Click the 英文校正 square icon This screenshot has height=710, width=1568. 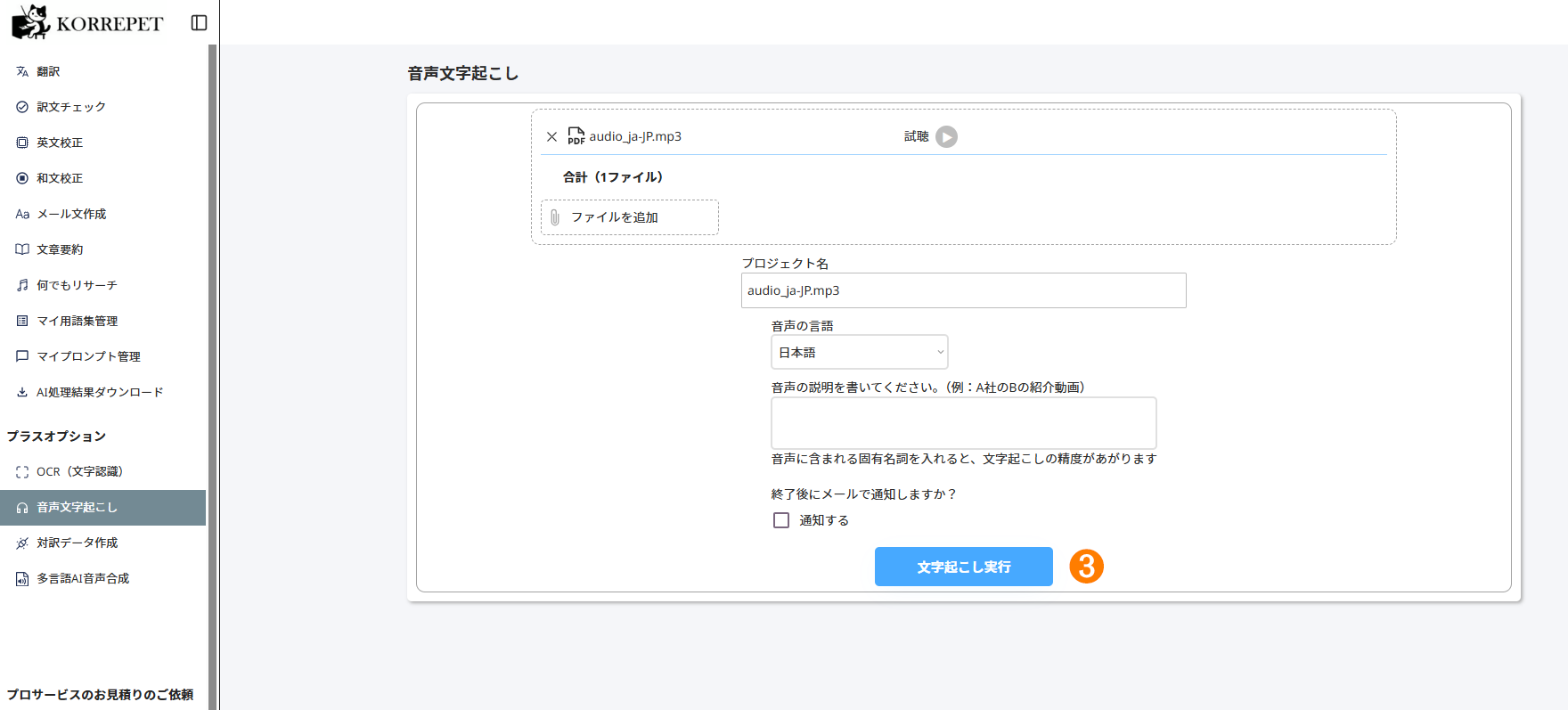[22, 143]
